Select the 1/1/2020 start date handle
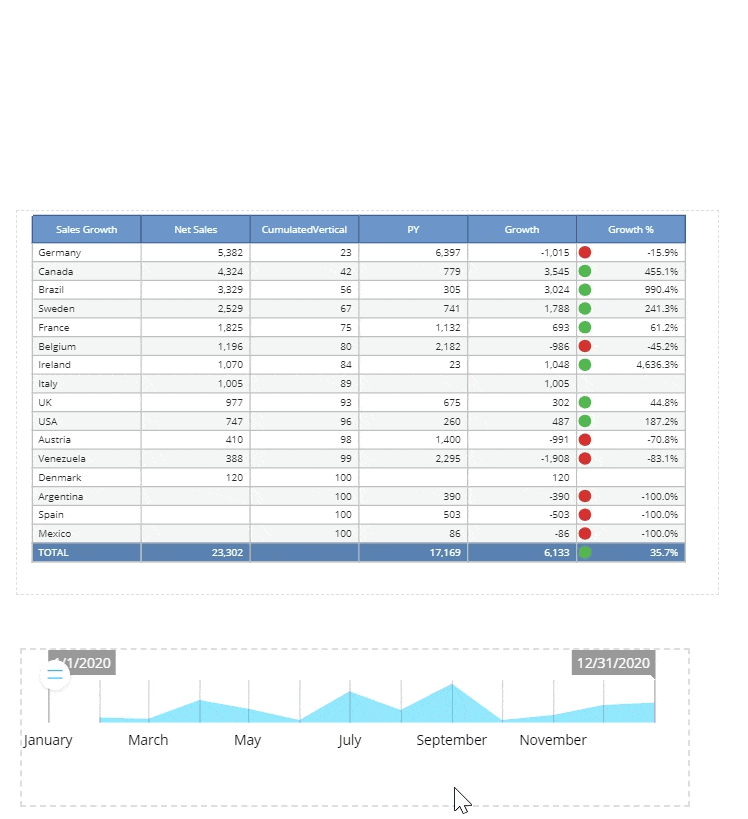 82,663
